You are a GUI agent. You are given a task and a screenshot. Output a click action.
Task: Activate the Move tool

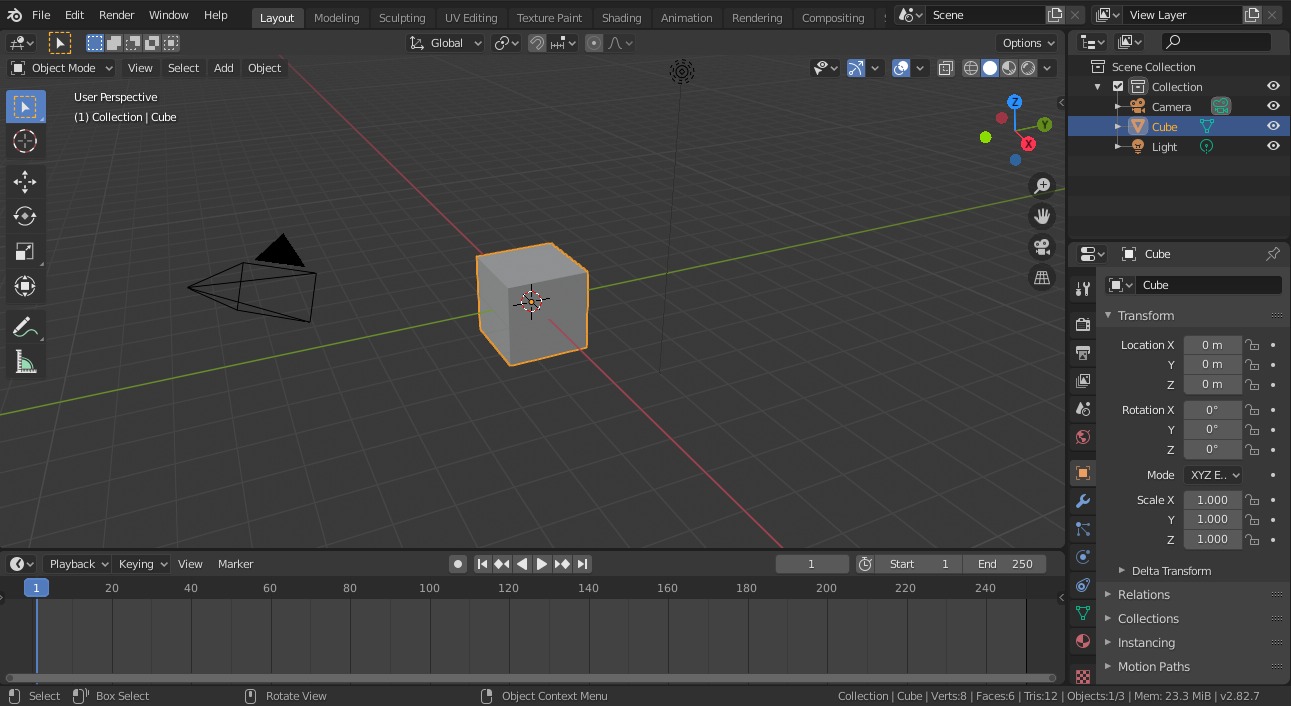click(x=25, y=181)
